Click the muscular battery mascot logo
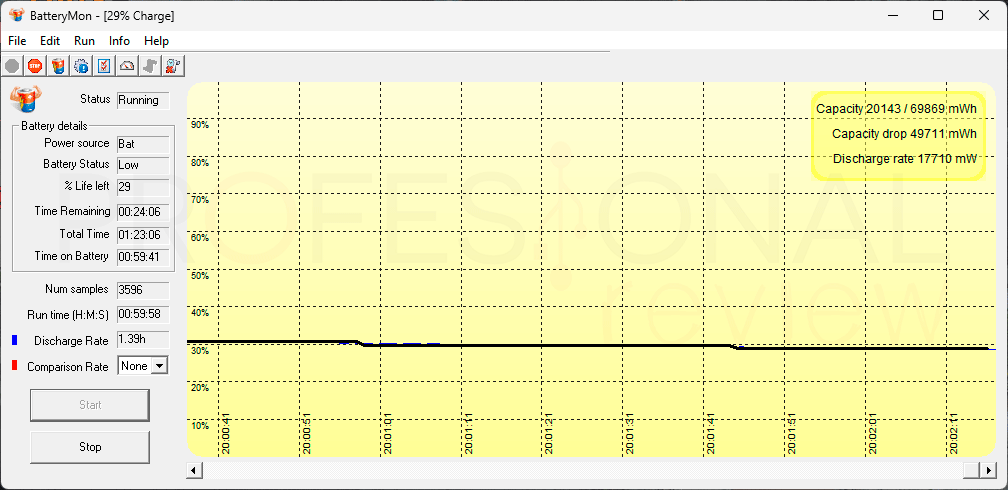Viewport: 1008px width, 490px height. [x=24, y=99]
